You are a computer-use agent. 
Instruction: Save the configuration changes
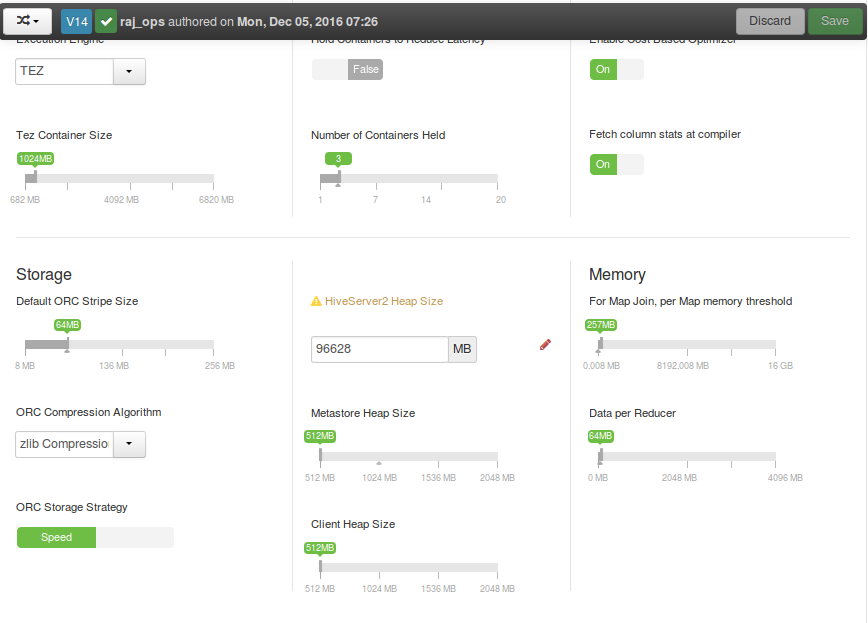pyautogui.click(x=835, y=21)
